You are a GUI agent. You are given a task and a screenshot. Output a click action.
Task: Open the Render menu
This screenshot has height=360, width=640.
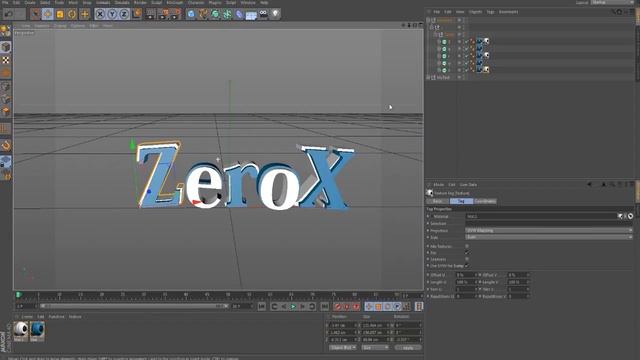click(x=140, y=2)
